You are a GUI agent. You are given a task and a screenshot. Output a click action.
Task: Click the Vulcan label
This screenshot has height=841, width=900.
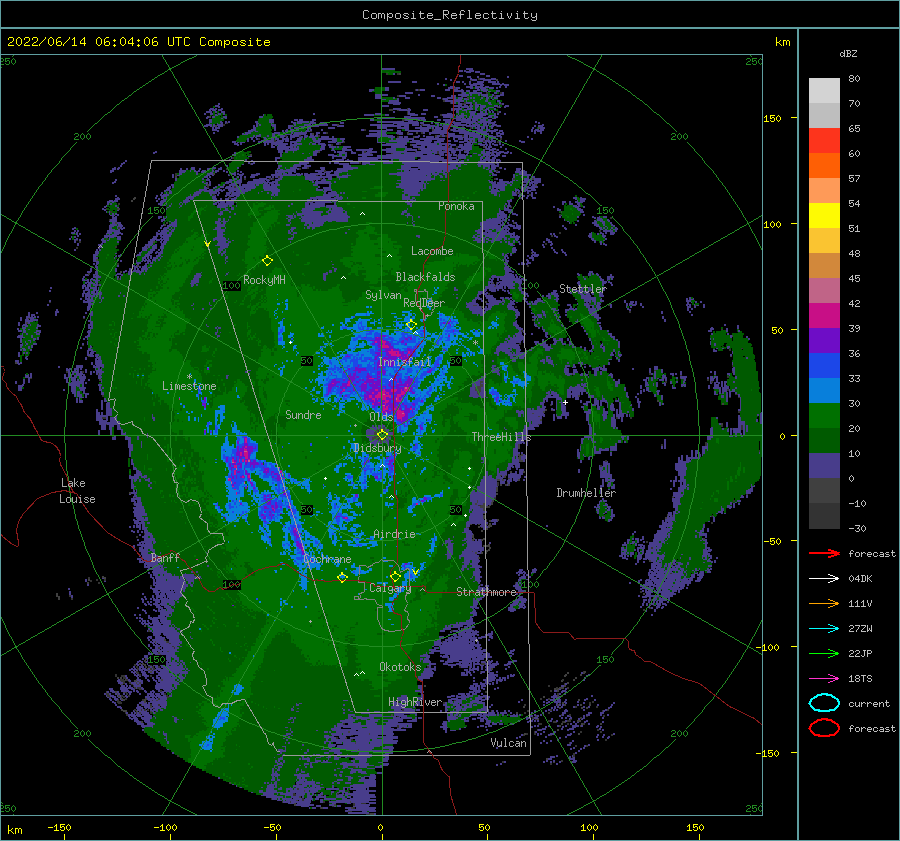[x=509, y=743]
